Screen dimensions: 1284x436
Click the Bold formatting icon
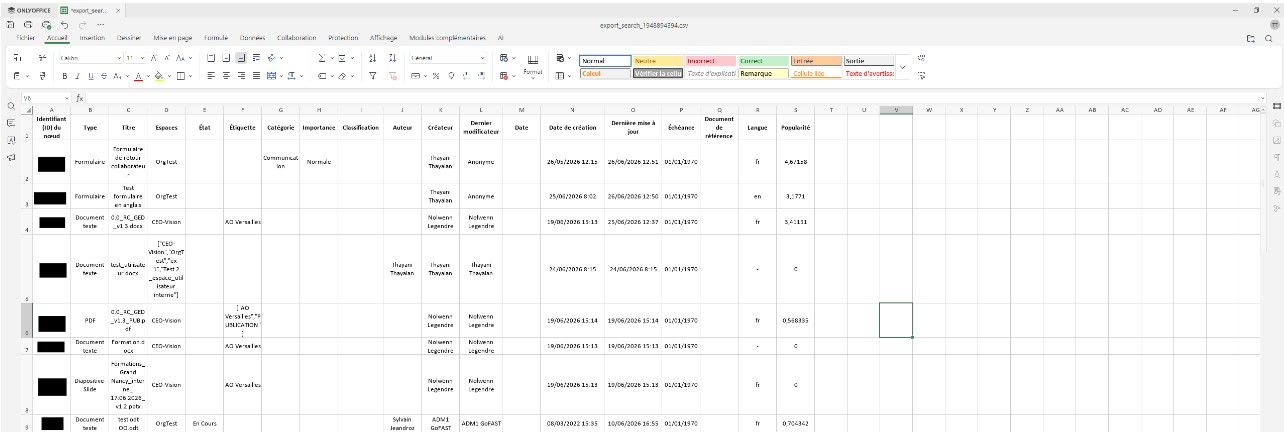(x=64, y=75)
